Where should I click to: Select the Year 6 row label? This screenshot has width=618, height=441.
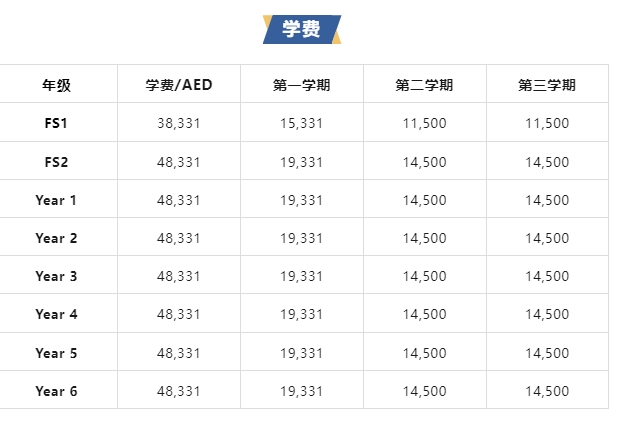[x=56, y=391]
